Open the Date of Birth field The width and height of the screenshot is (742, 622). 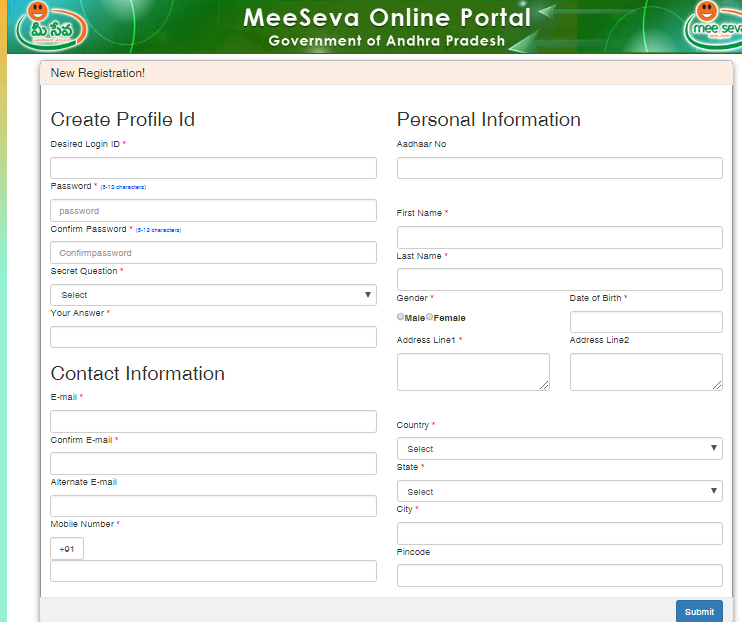pos(645,322)
